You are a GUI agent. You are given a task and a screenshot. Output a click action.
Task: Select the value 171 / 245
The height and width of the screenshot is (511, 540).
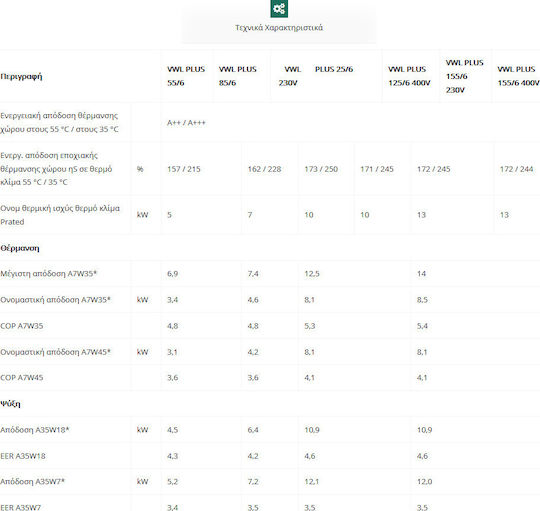tap(377, 169)
